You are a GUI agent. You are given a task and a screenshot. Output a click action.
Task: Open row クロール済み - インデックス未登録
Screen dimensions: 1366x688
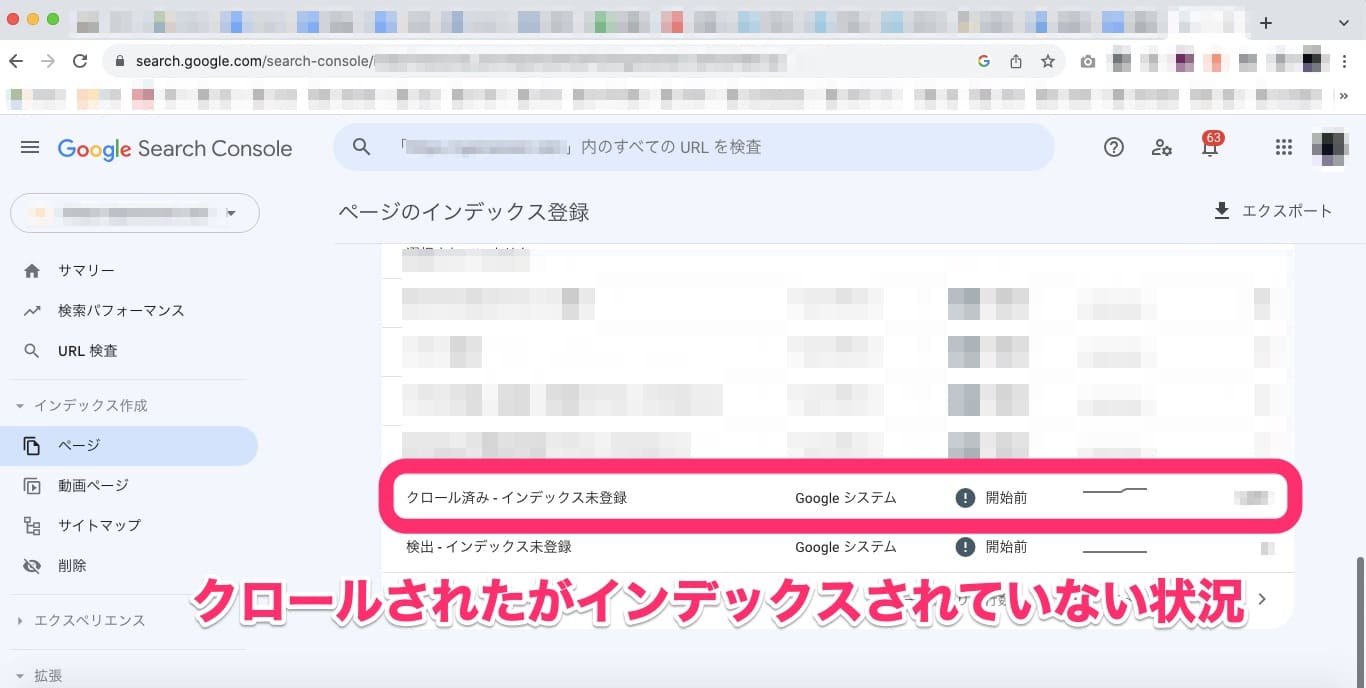pyautogui.click(x=840, y=497)
